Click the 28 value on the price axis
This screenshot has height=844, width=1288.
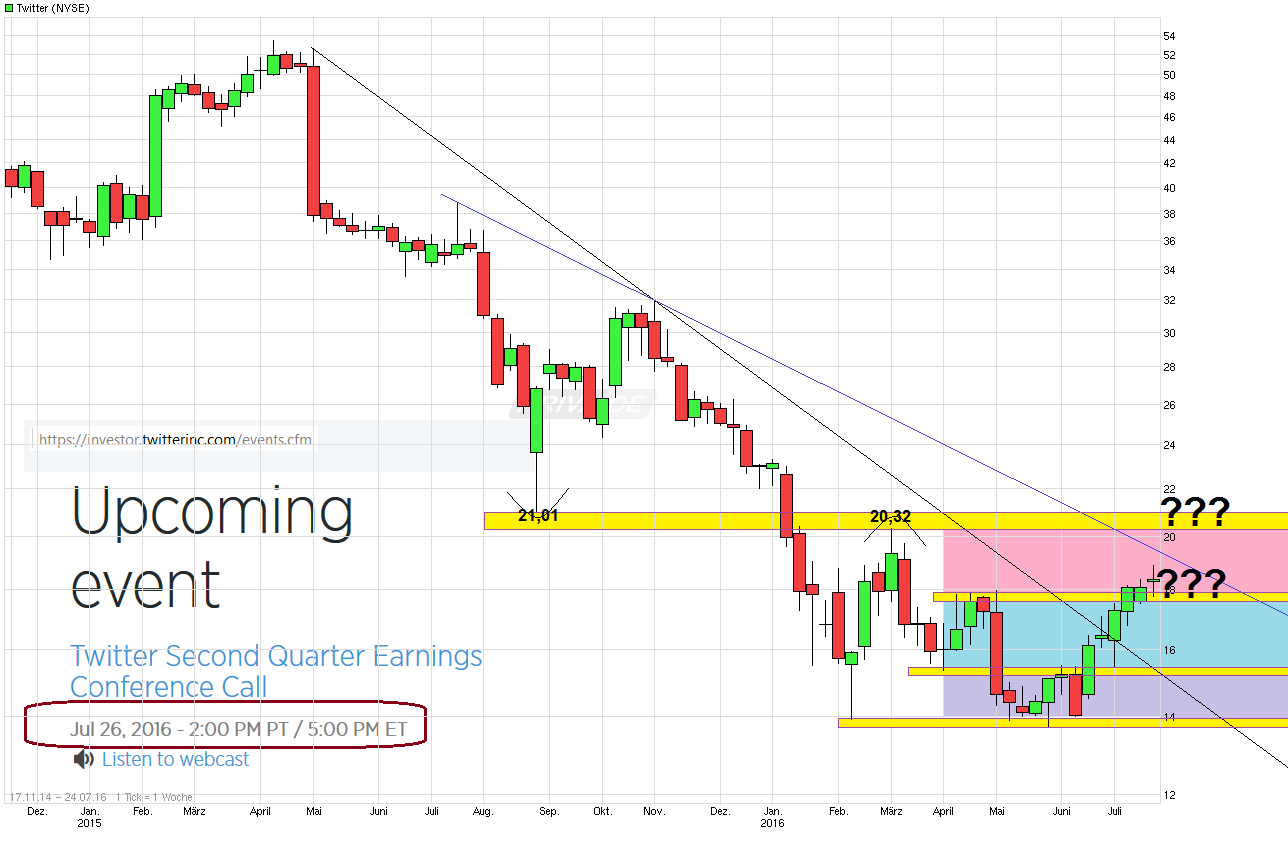click(x=1169, y=367)
